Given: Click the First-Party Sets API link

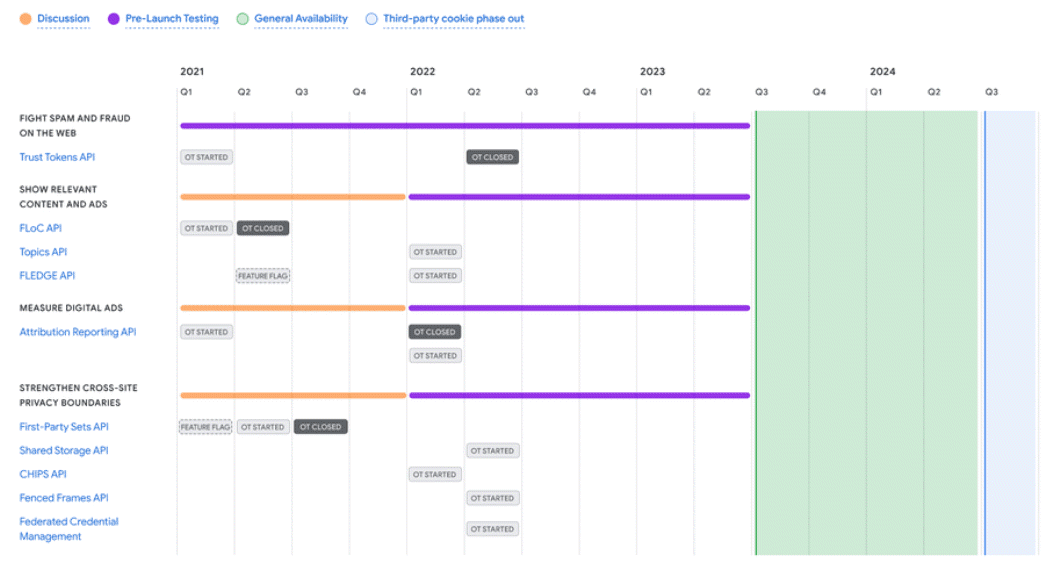Looking at the screenshot, I should 64,427.
